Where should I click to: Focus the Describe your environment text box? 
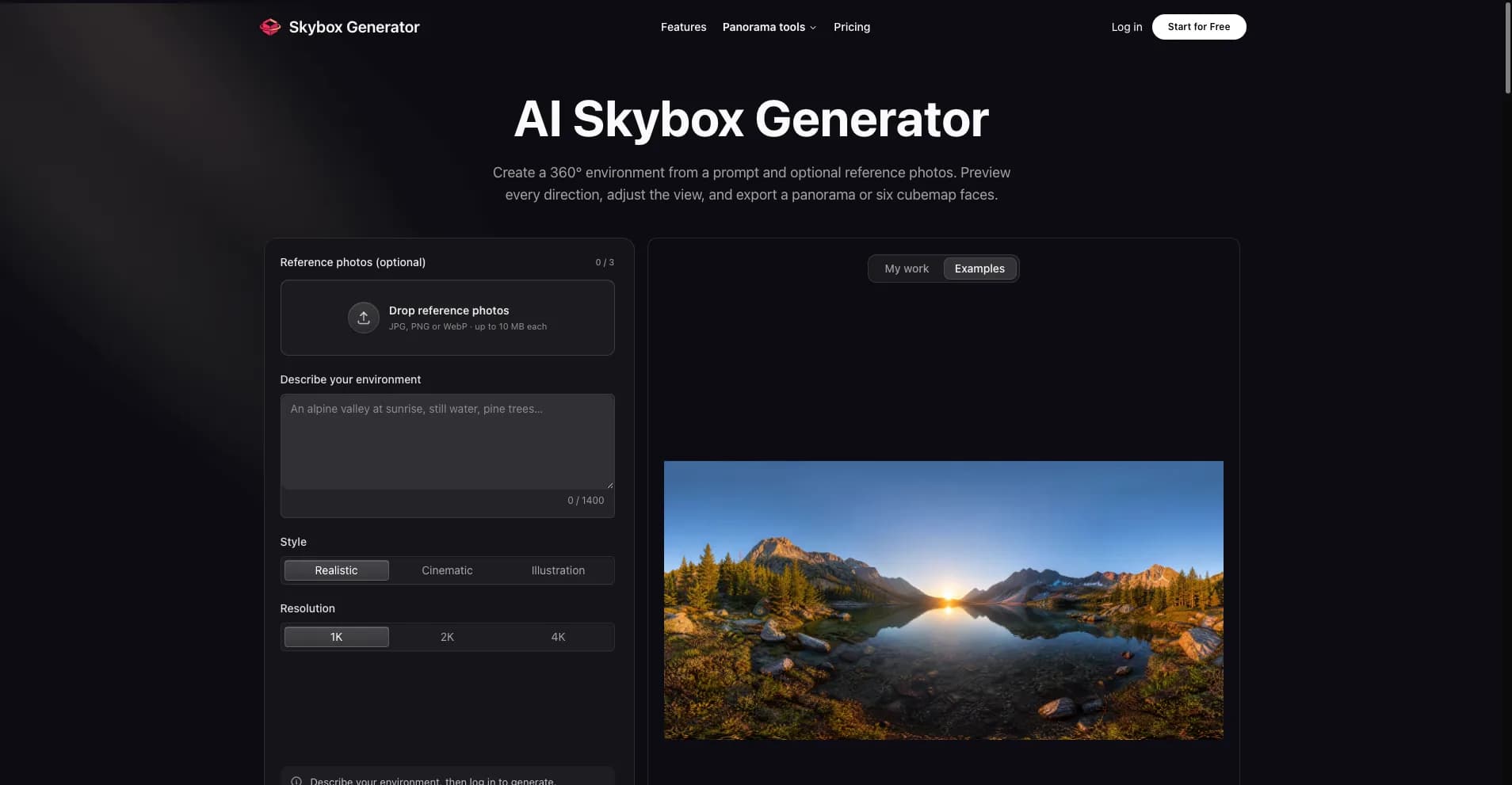coord(447,441)
